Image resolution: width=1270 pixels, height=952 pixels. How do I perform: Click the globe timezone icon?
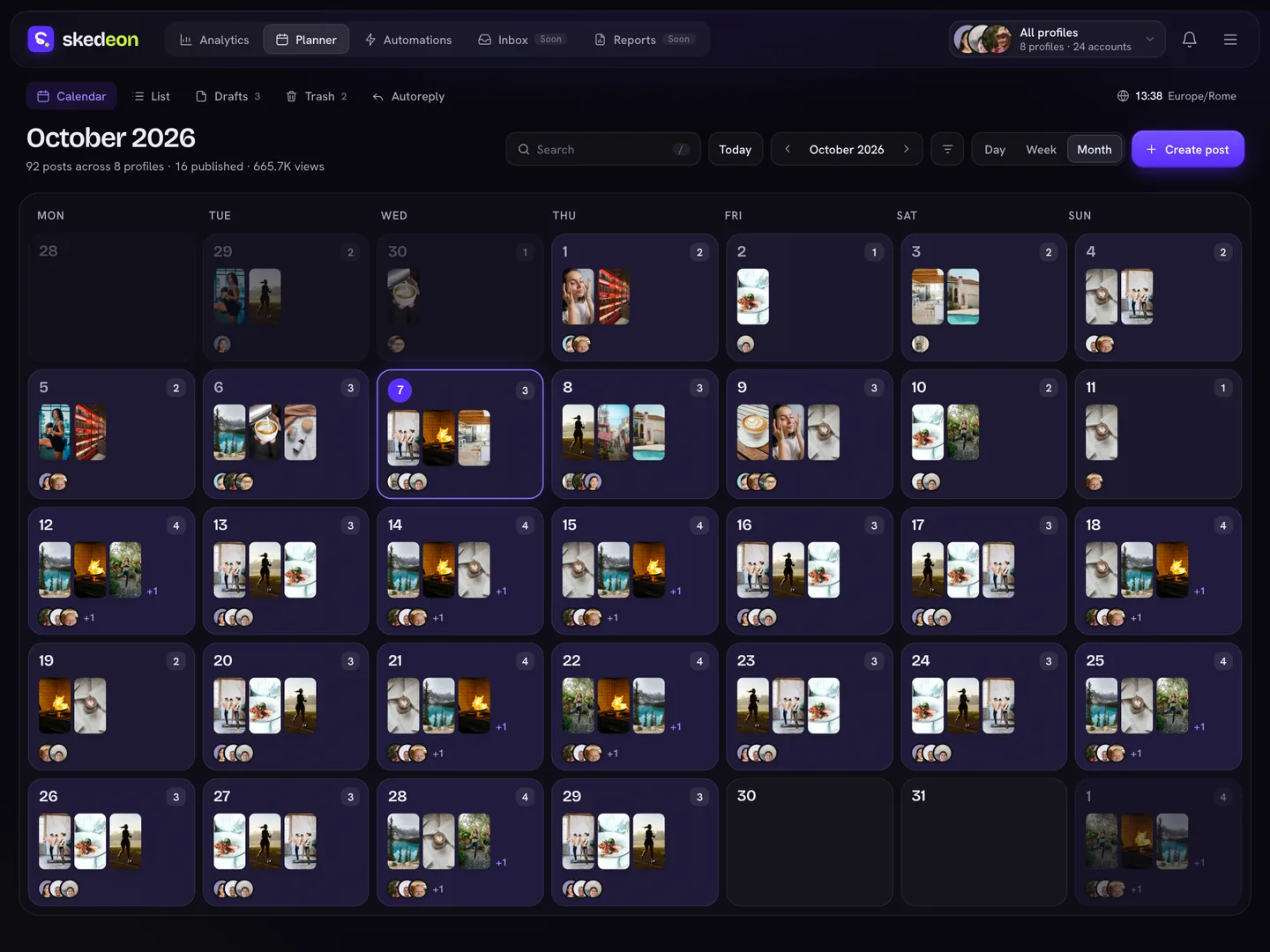1123,96
